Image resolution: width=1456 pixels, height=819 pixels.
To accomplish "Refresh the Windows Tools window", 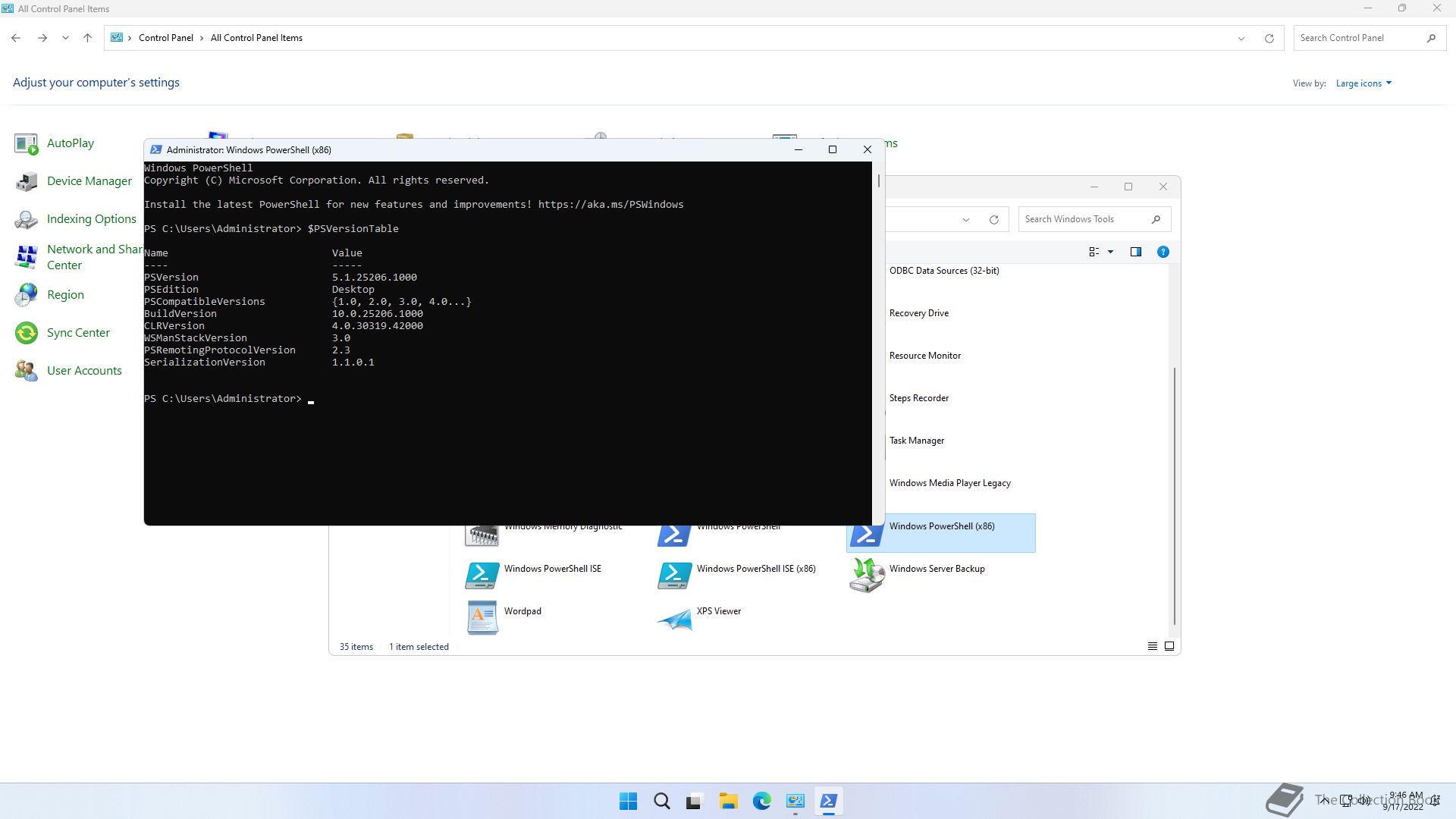I will (x=993, y=220).
